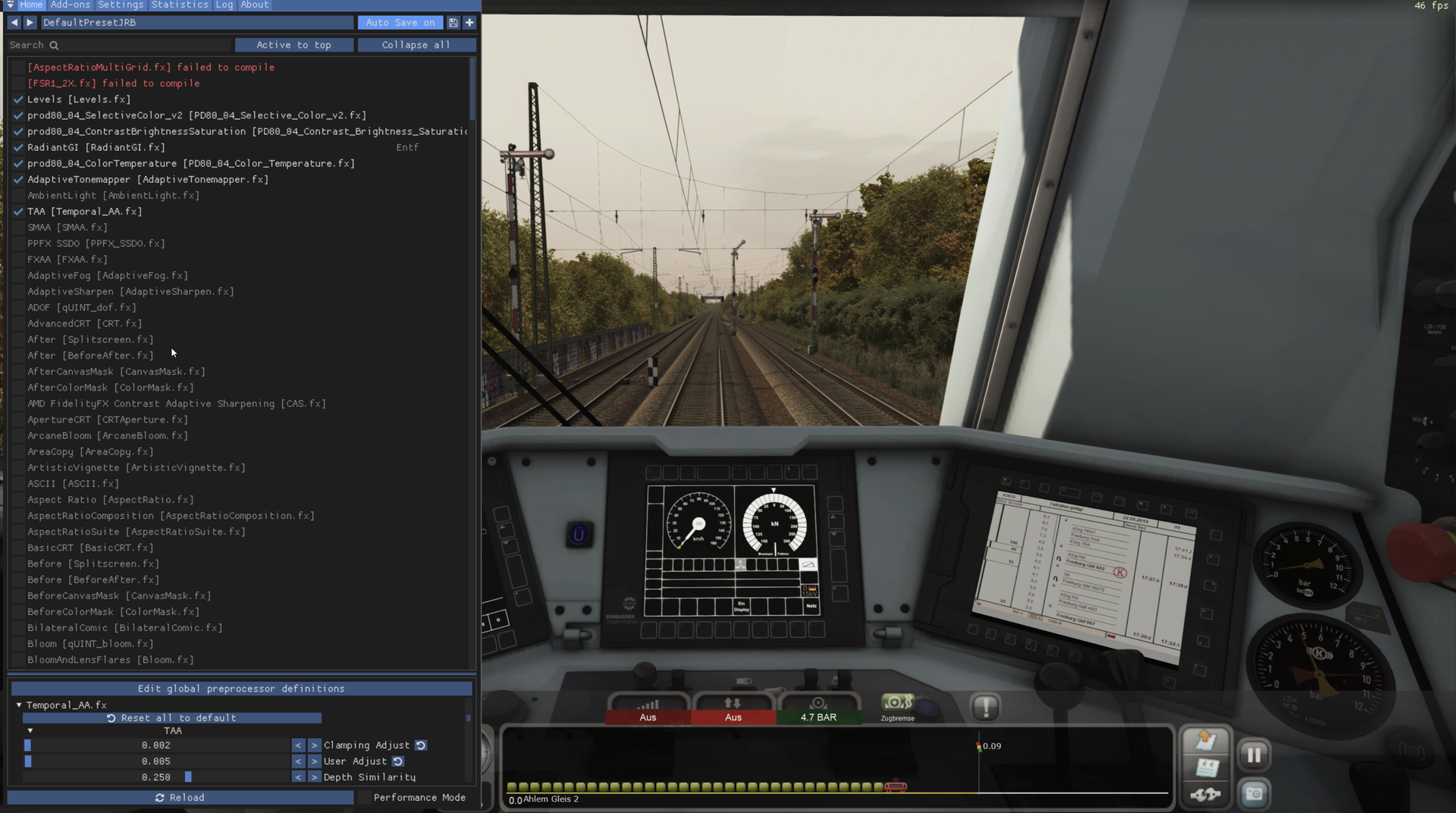Screen dimensions: 1456x813
Task: Toggle the Auto Save on button
Action: coord(400,23)
